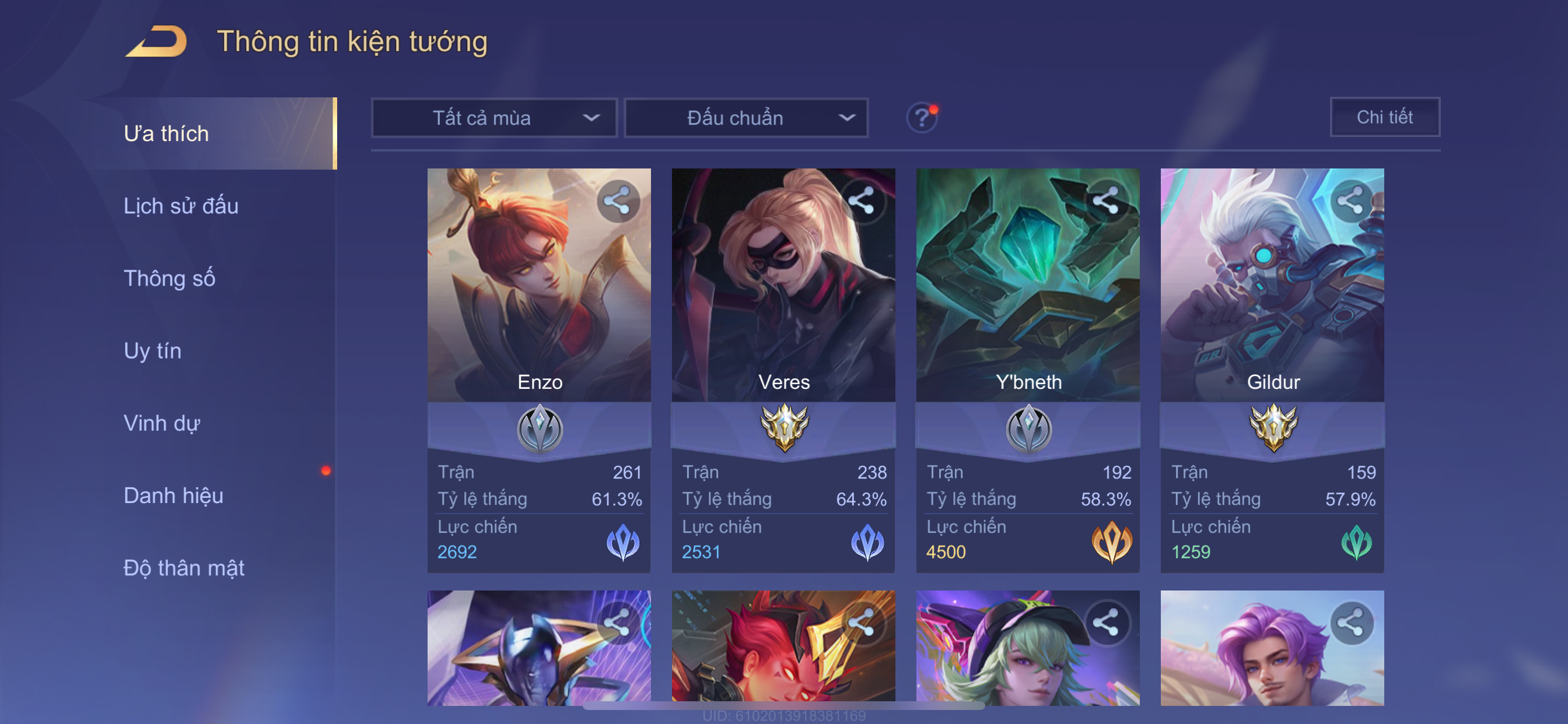Screen dimensions: 1568x724
Task: Select the Enzo hero portrait
Action: [538, 284]
